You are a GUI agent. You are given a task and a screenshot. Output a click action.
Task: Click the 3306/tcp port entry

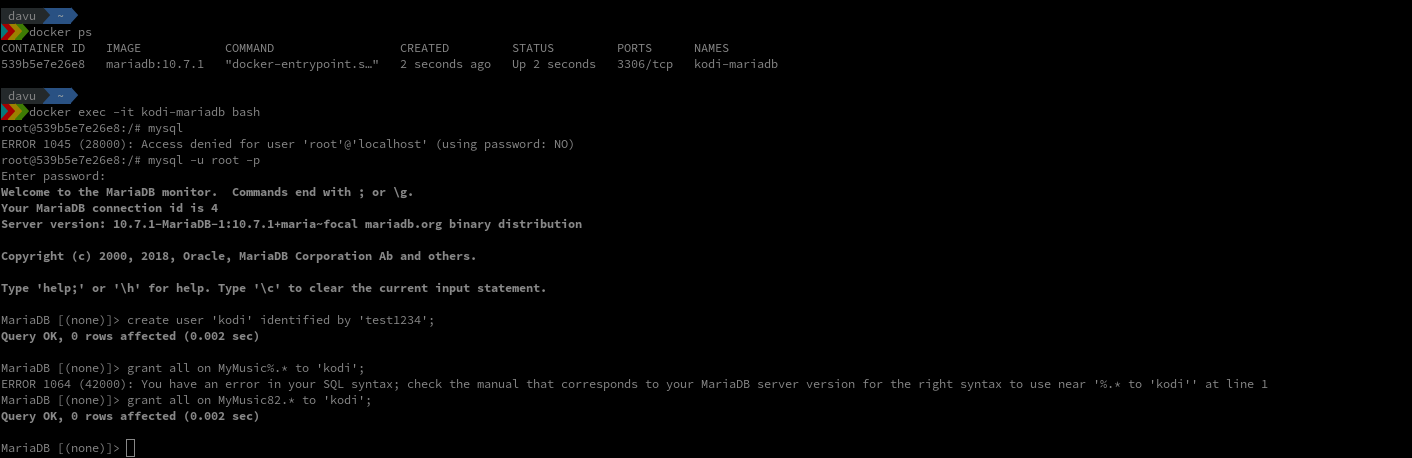tap(645, 64)
